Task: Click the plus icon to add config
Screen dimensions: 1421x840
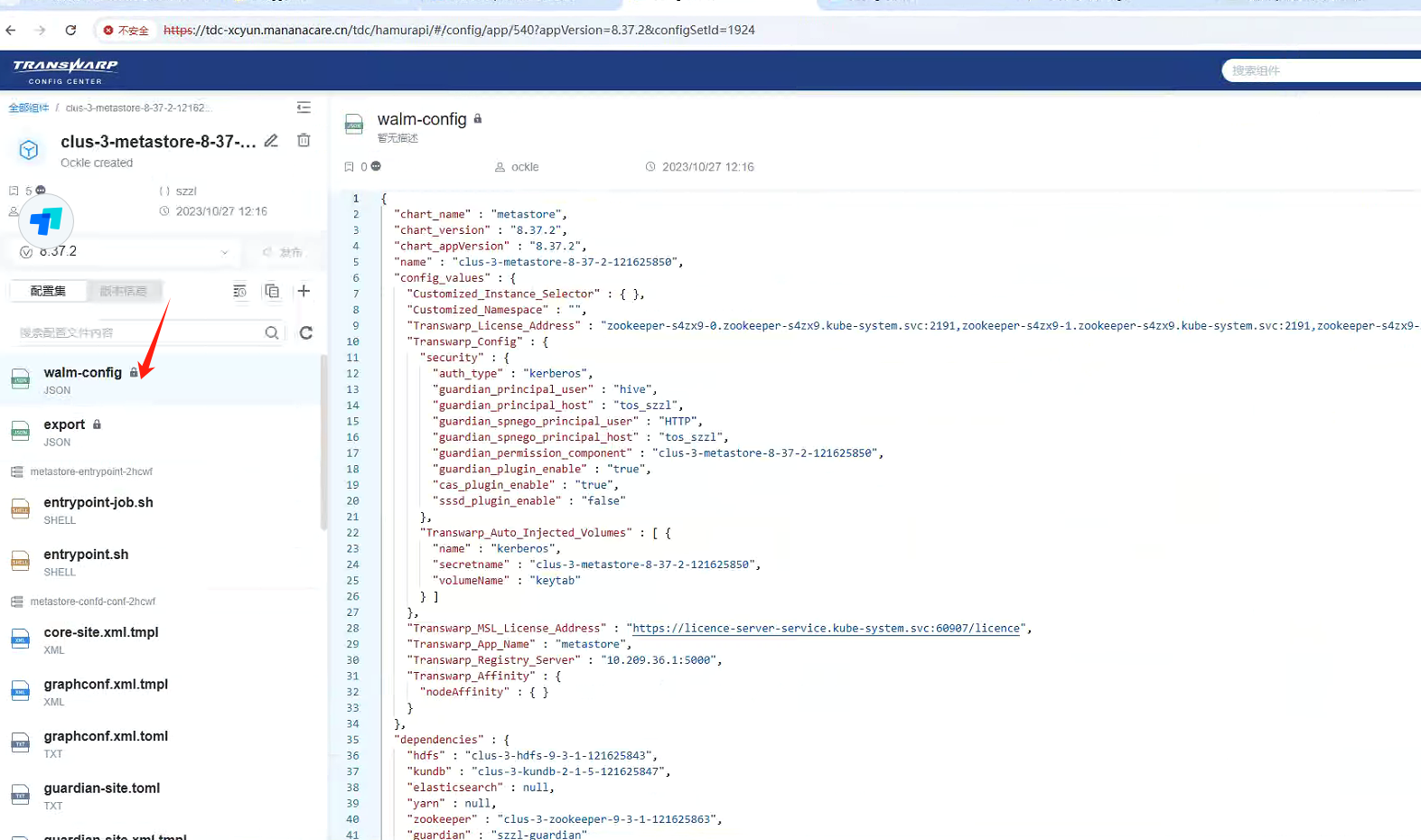Action: pyautogui.click(x=304, y=291)
